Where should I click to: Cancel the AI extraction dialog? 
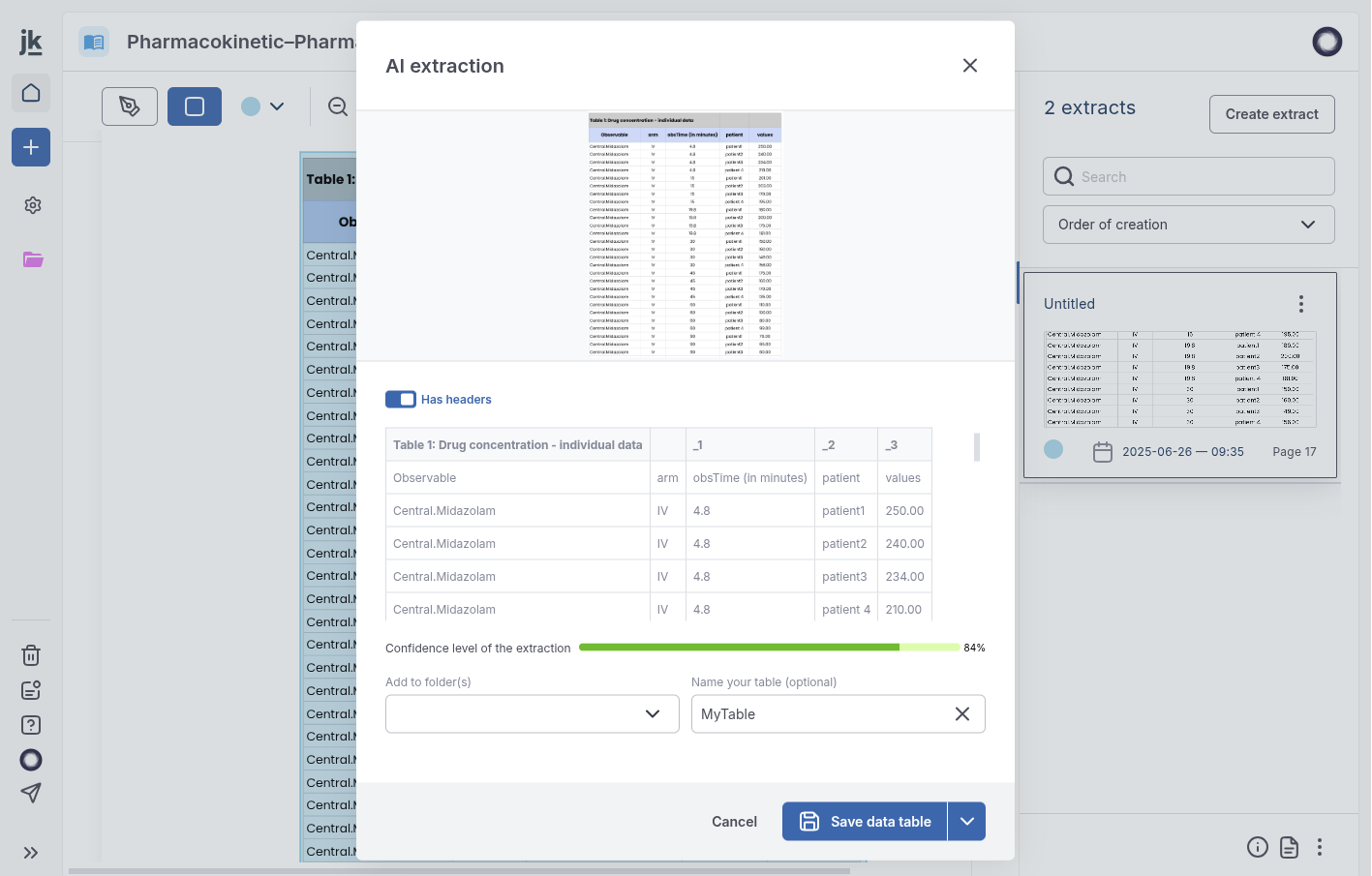[x=734, y=822]
